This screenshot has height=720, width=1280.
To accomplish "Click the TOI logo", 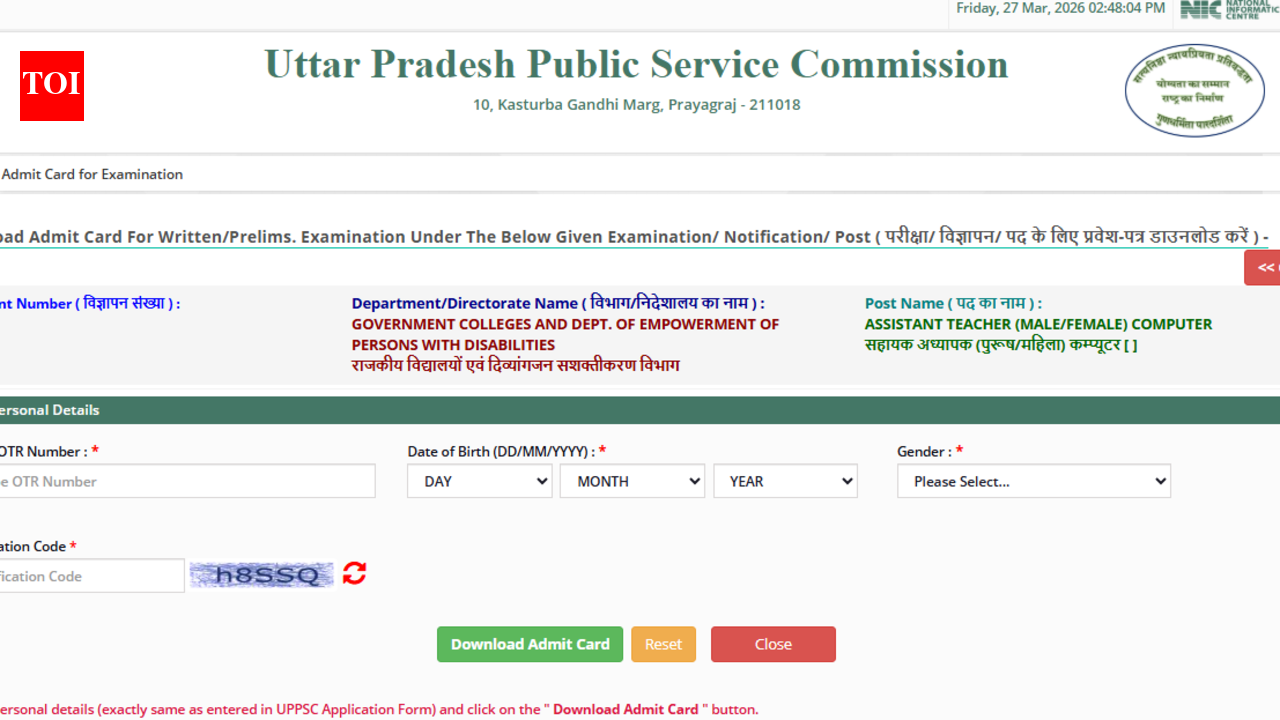I will point(51,86).
